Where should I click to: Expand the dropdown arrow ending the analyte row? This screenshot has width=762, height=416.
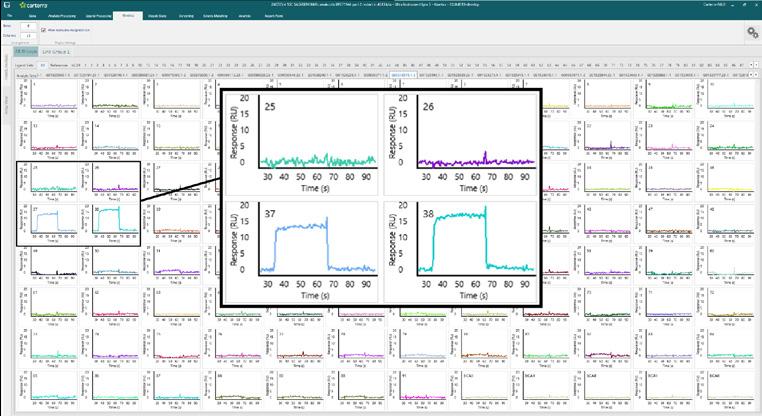[x=756, y=75]
